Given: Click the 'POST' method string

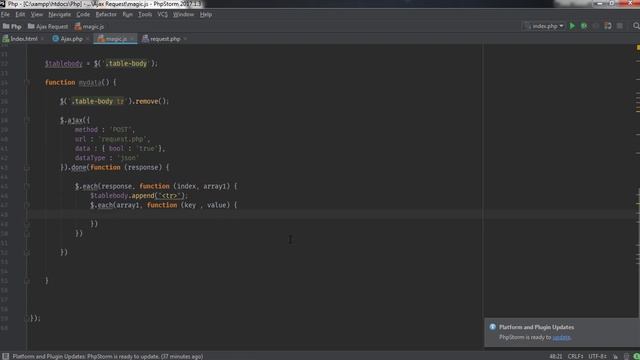Looking at the screenshot, I should pyautogui.click(x=120, y=129).
